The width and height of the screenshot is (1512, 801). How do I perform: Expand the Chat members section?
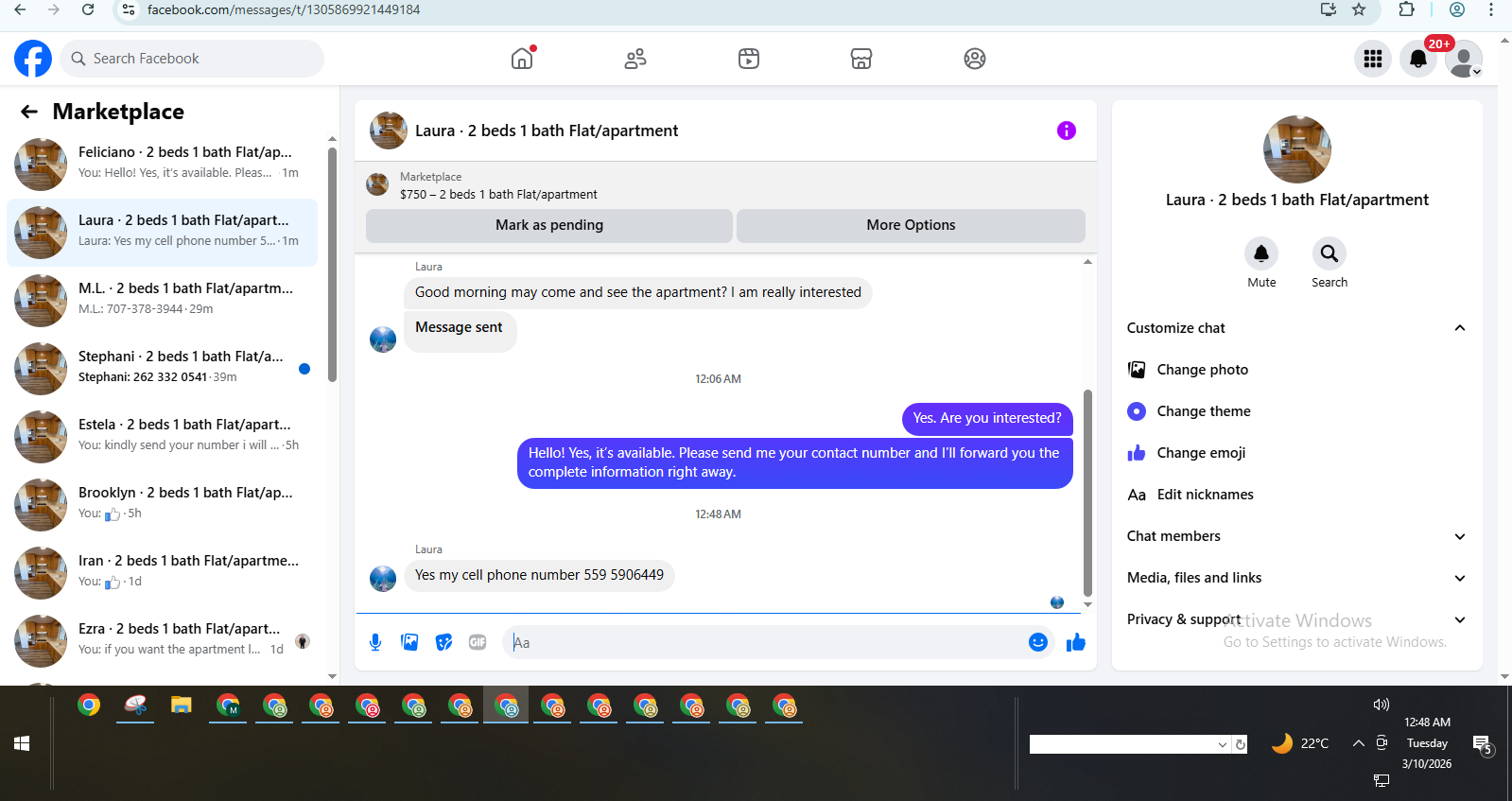point(1296,536)
